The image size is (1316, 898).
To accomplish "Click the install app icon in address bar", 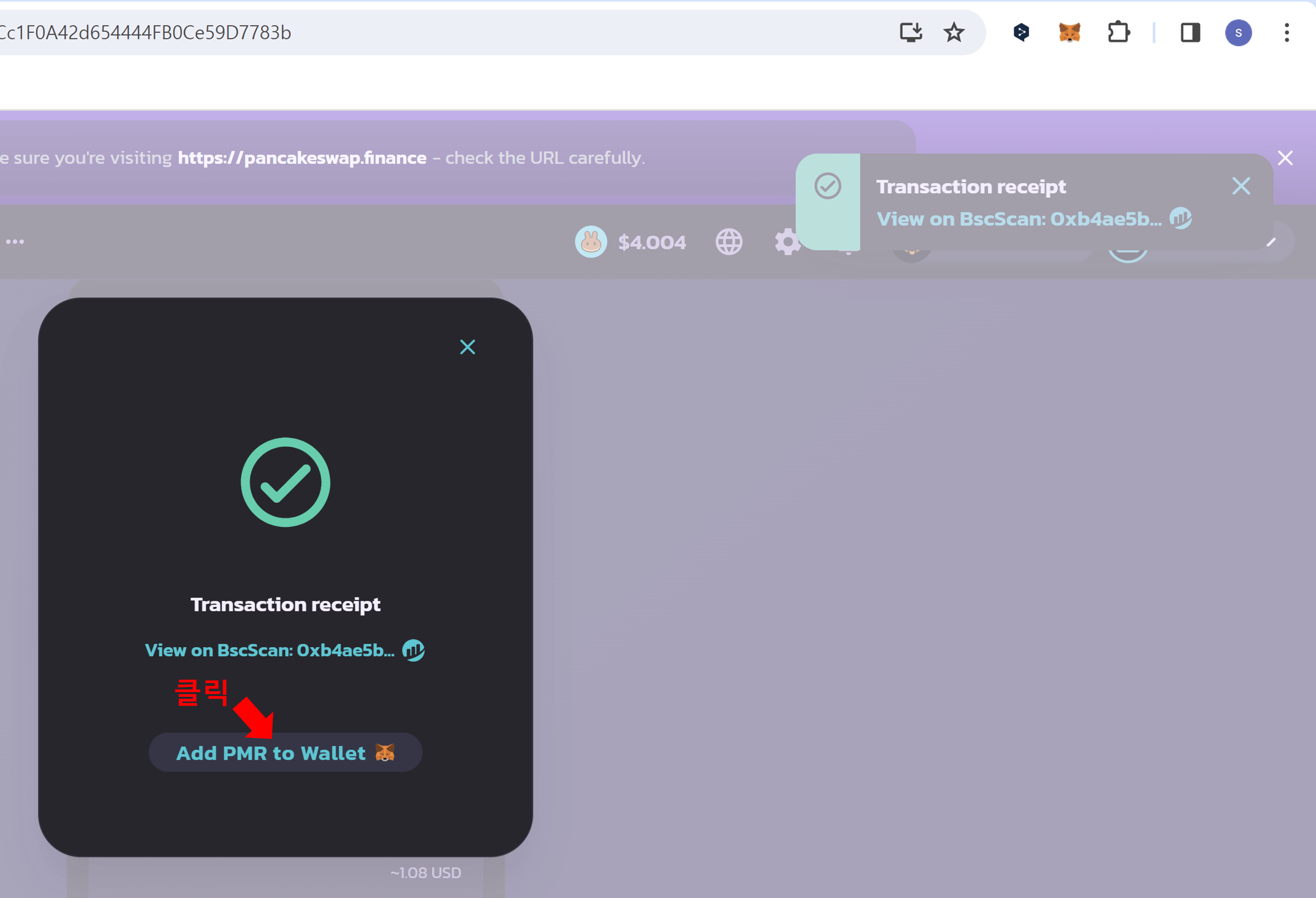I will click(x=911, y=32).
